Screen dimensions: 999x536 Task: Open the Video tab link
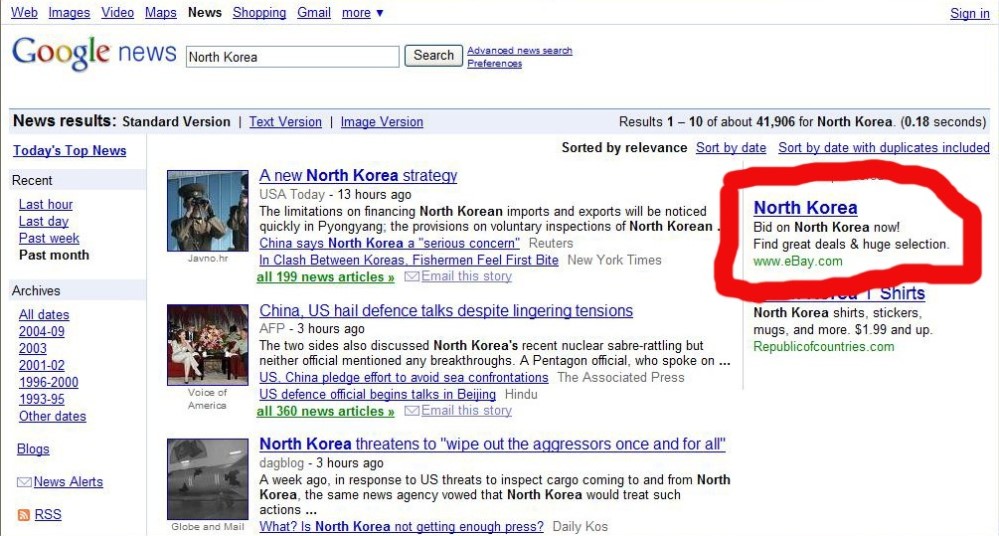point(117,13)
